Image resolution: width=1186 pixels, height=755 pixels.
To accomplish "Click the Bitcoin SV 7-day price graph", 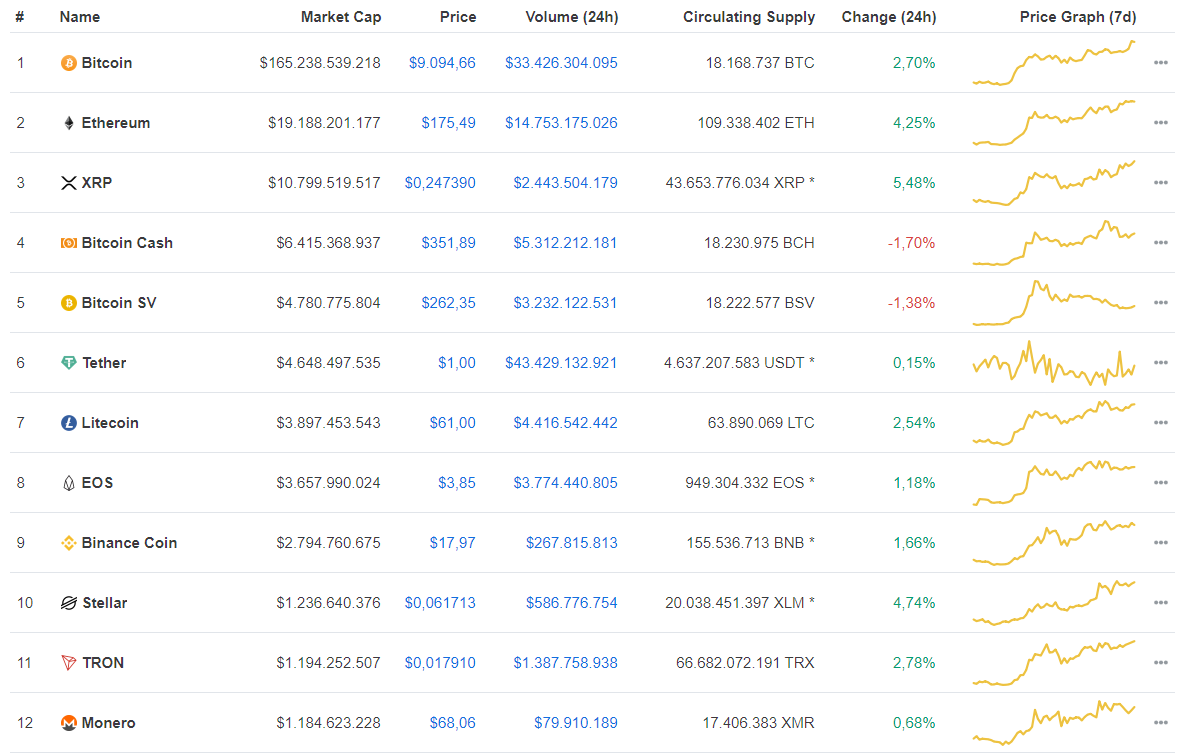I will tap(1053, 302).
